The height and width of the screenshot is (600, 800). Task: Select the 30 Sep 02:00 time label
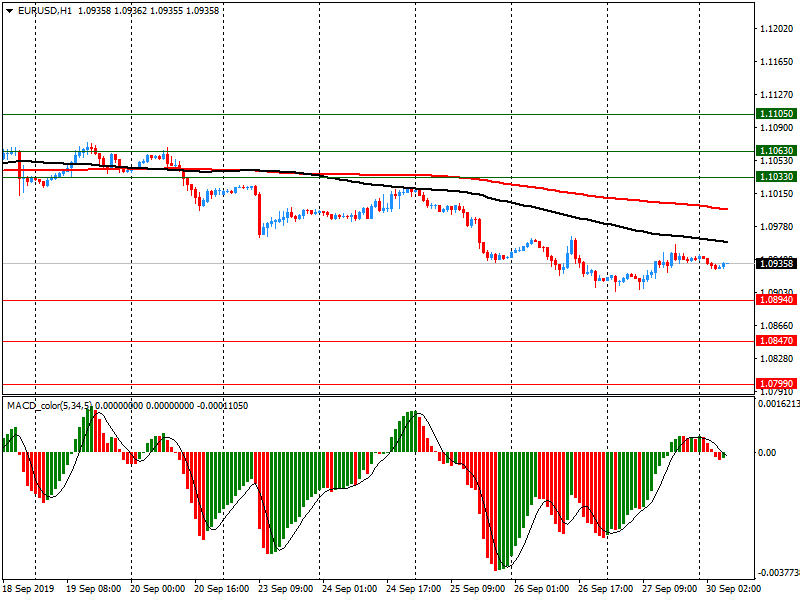click(x=733, y=588)
